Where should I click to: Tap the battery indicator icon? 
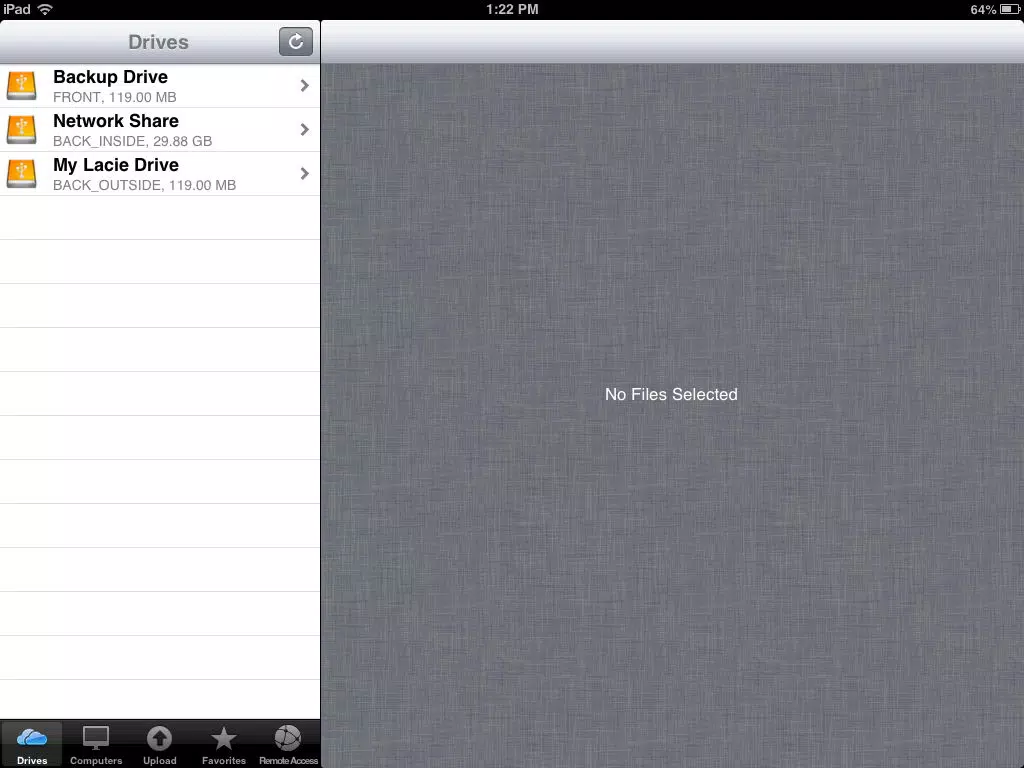(1010, 9)
